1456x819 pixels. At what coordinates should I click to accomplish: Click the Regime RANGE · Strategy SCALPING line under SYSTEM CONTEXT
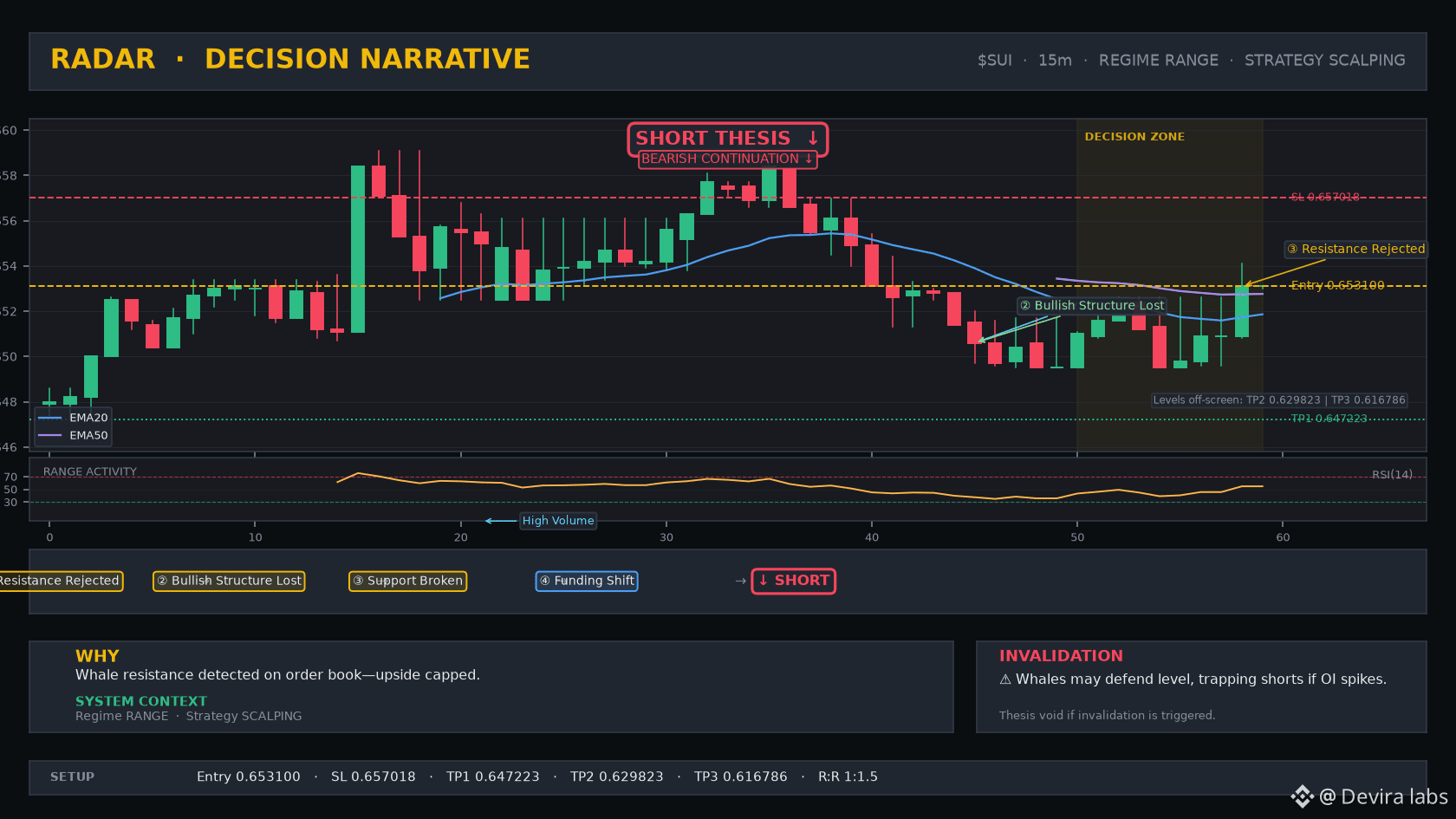(189, 716)
